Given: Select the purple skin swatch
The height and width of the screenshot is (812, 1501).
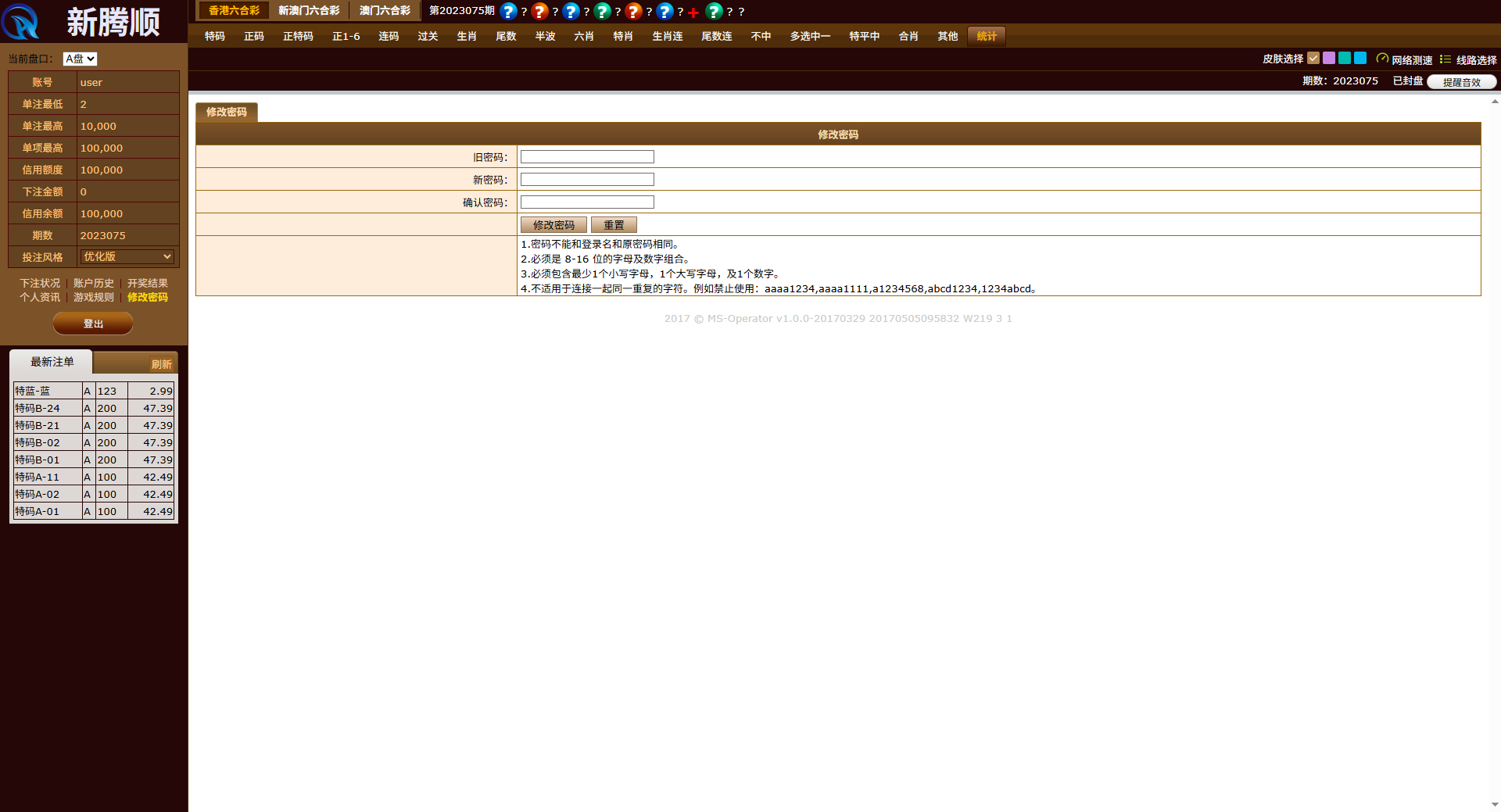Looking at the screenshot, I should tap(1329, 59).
